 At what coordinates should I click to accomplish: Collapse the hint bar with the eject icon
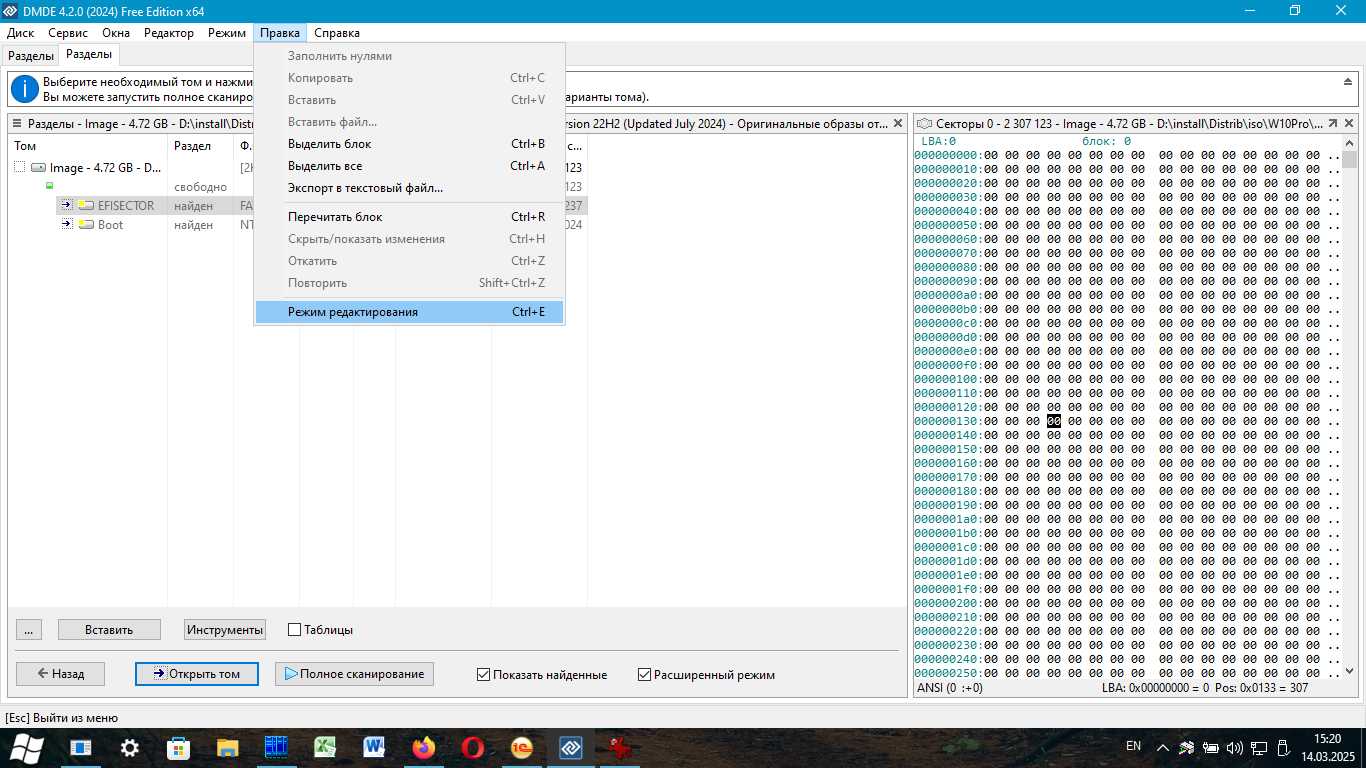coord(1347,81)
